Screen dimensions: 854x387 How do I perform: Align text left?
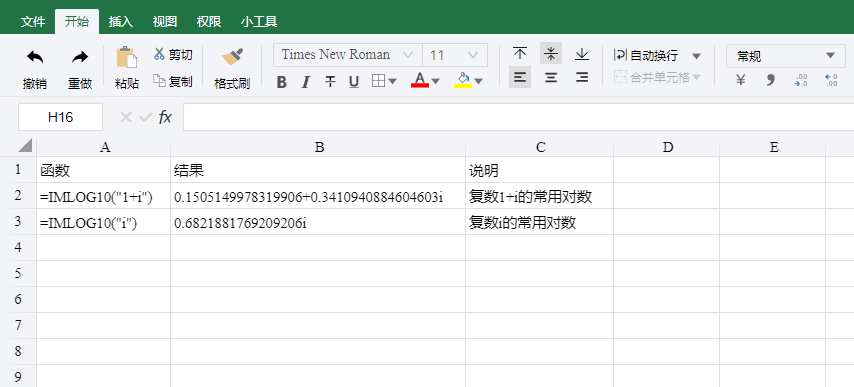click(x=520, y=77)
